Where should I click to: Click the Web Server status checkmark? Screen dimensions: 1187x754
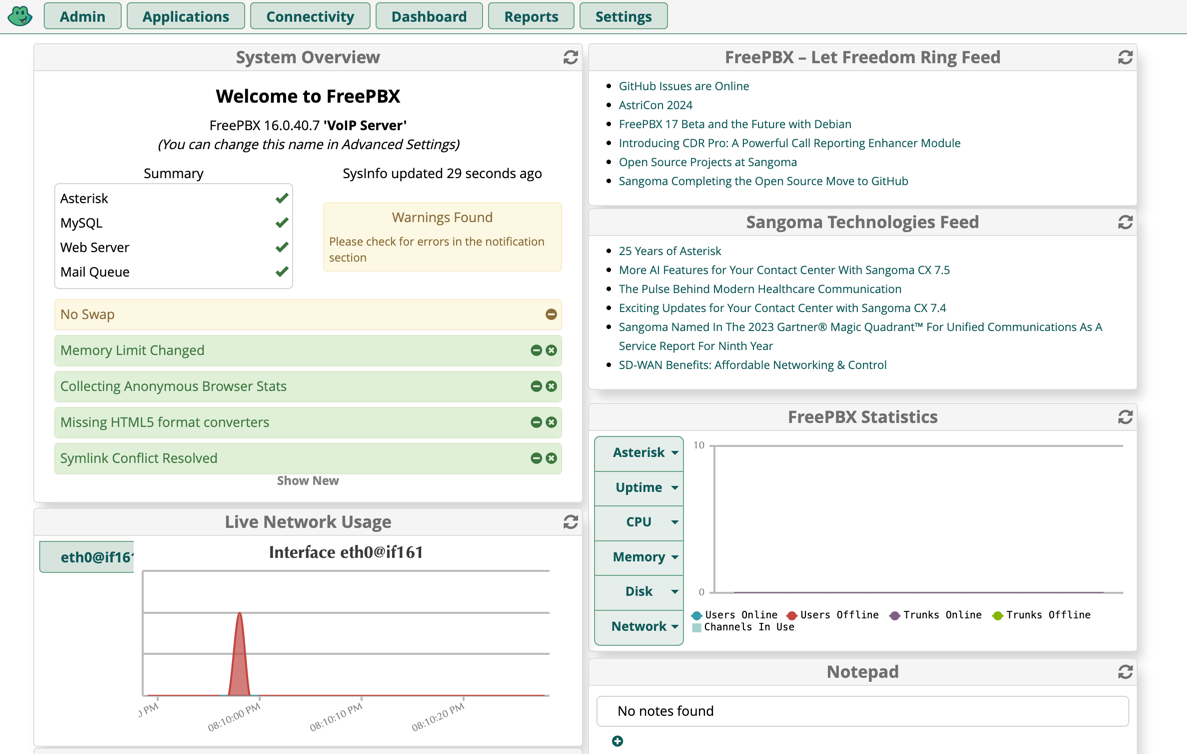[282, 247]
